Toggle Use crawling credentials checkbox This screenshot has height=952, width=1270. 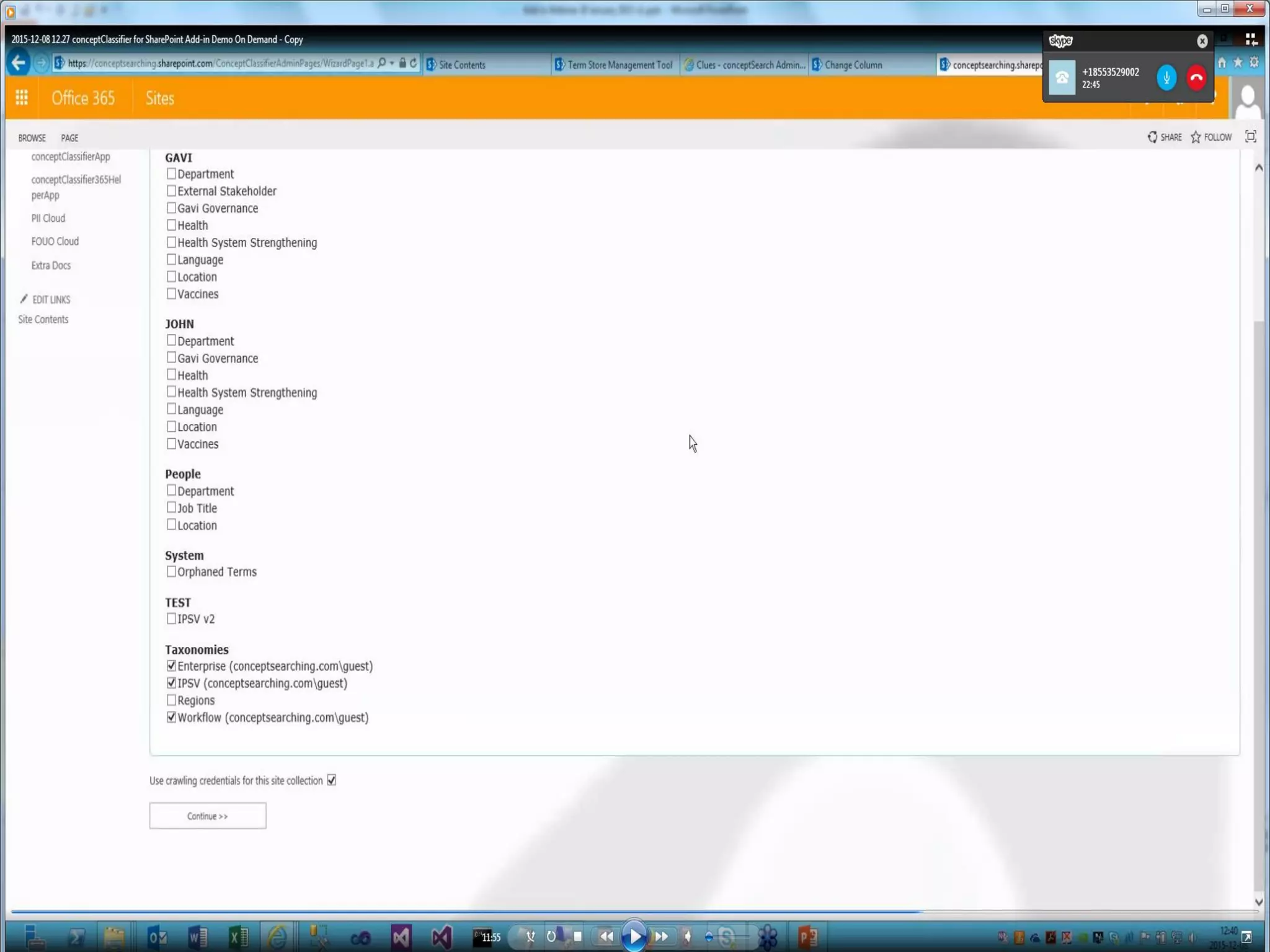[x=332, y=780]
